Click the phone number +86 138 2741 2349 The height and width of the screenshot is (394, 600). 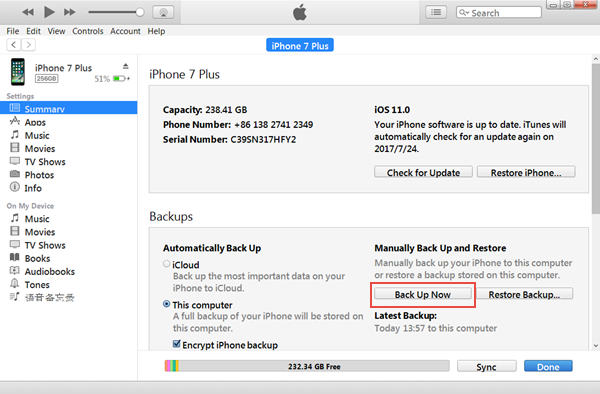coord(274,124)
